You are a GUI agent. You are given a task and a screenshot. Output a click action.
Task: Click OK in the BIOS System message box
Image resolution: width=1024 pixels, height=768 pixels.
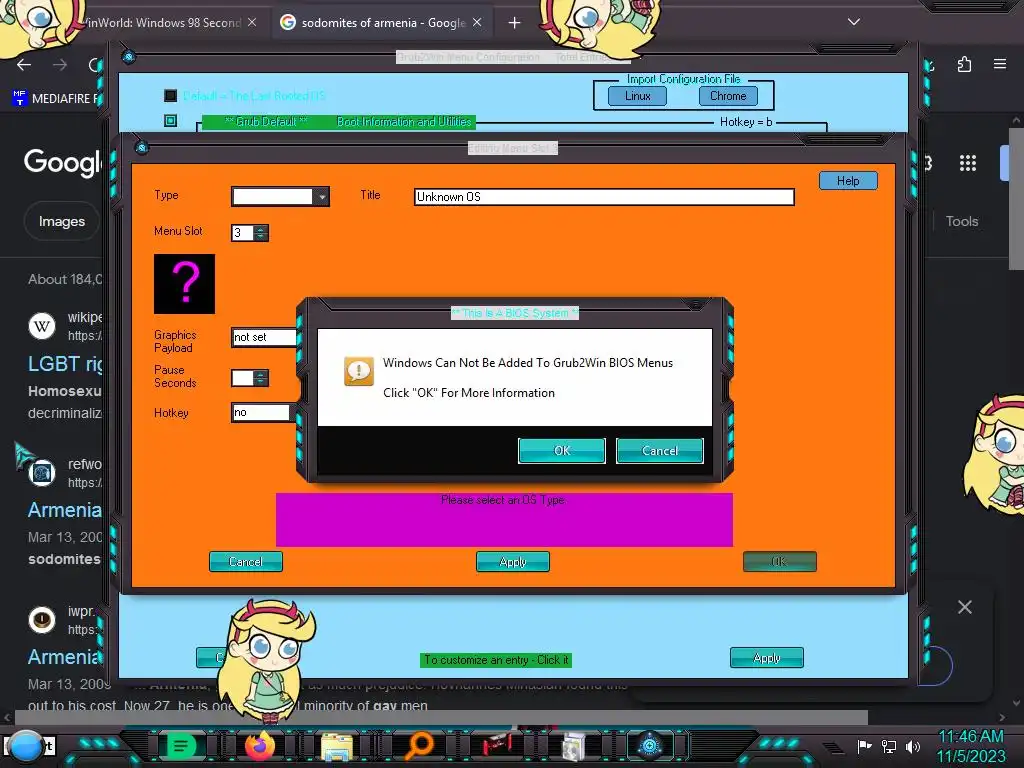(562, 451)
